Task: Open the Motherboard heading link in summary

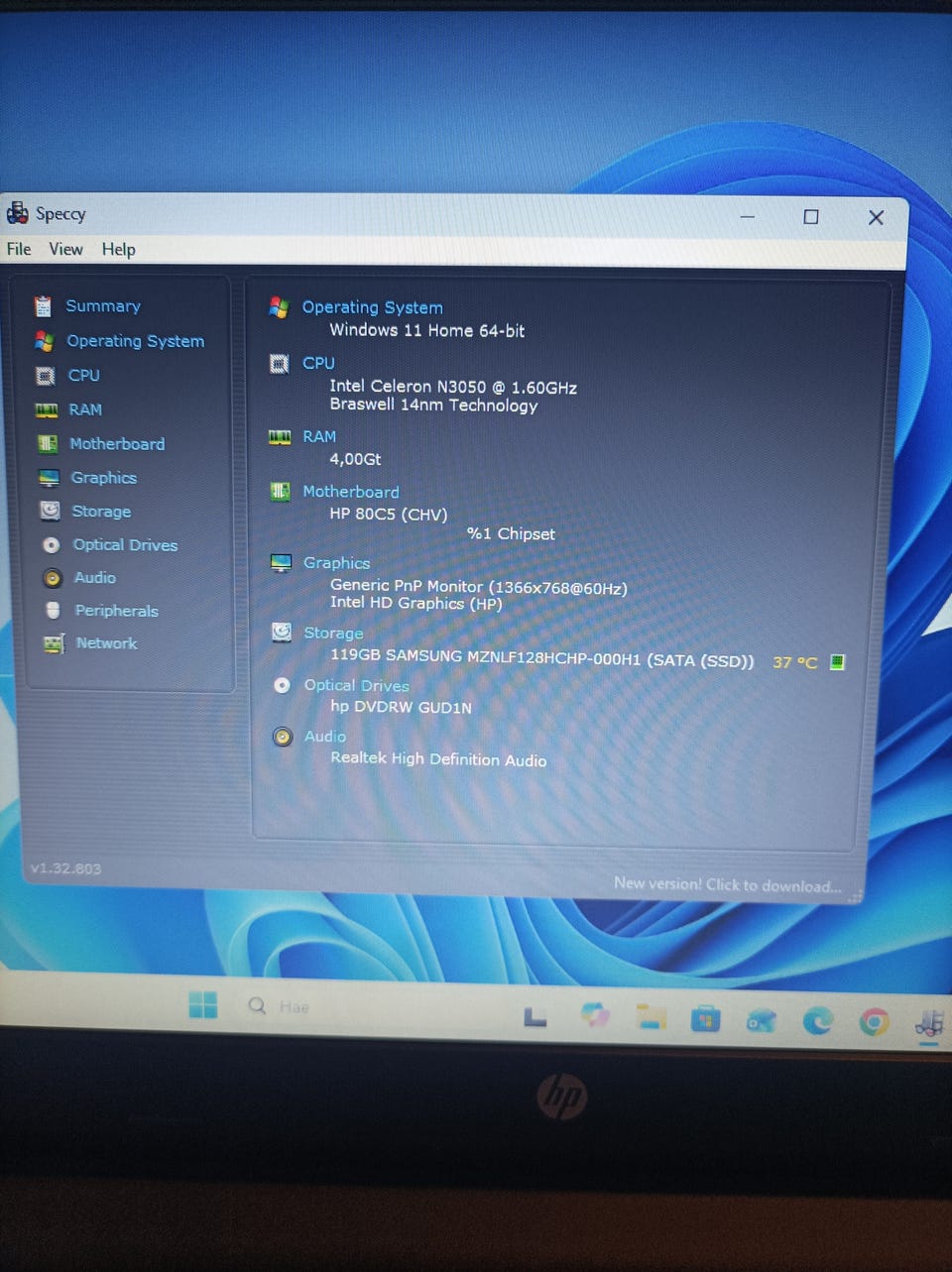Action: coord(351,492)
